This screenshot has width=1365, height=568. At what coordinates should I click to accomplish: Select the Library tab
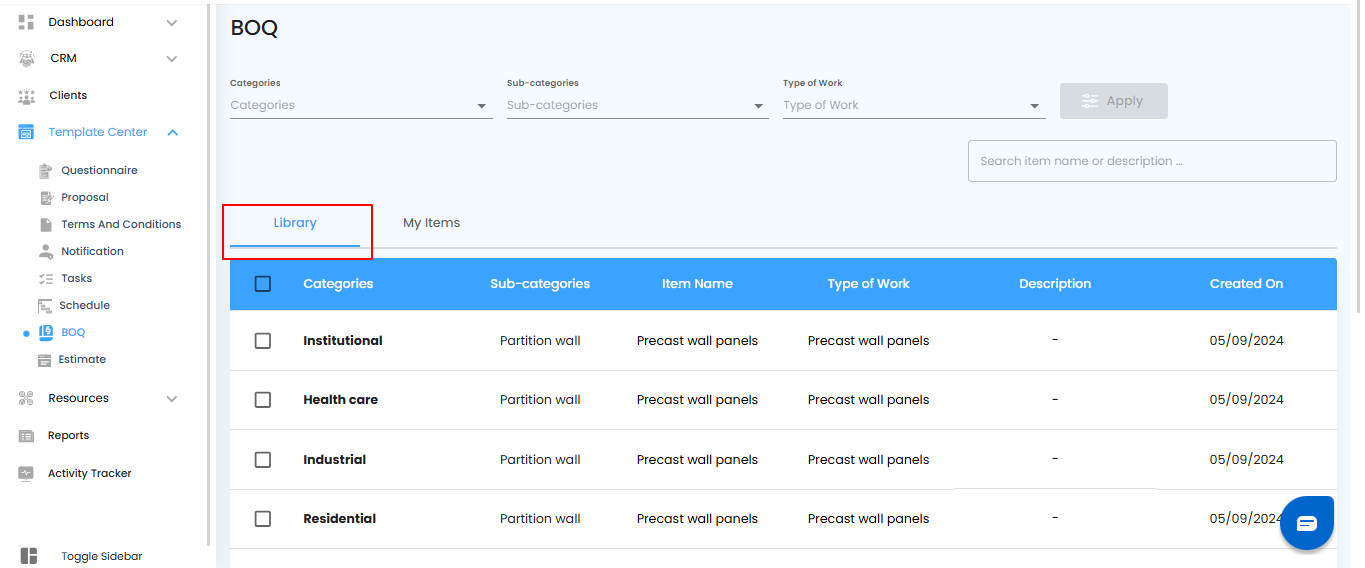pyautogui.click(x=295, y=223)
